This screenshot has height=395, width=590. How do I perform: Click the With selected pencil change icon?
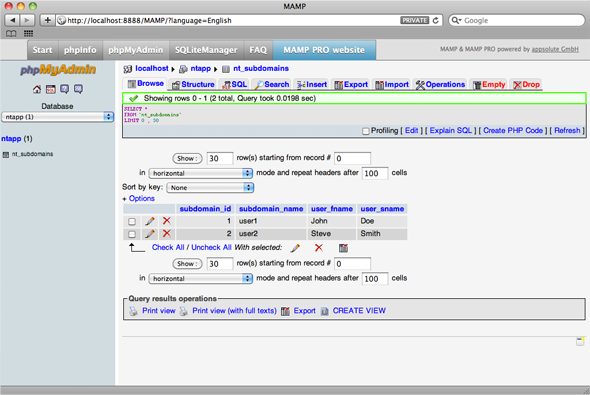point(295,248)
